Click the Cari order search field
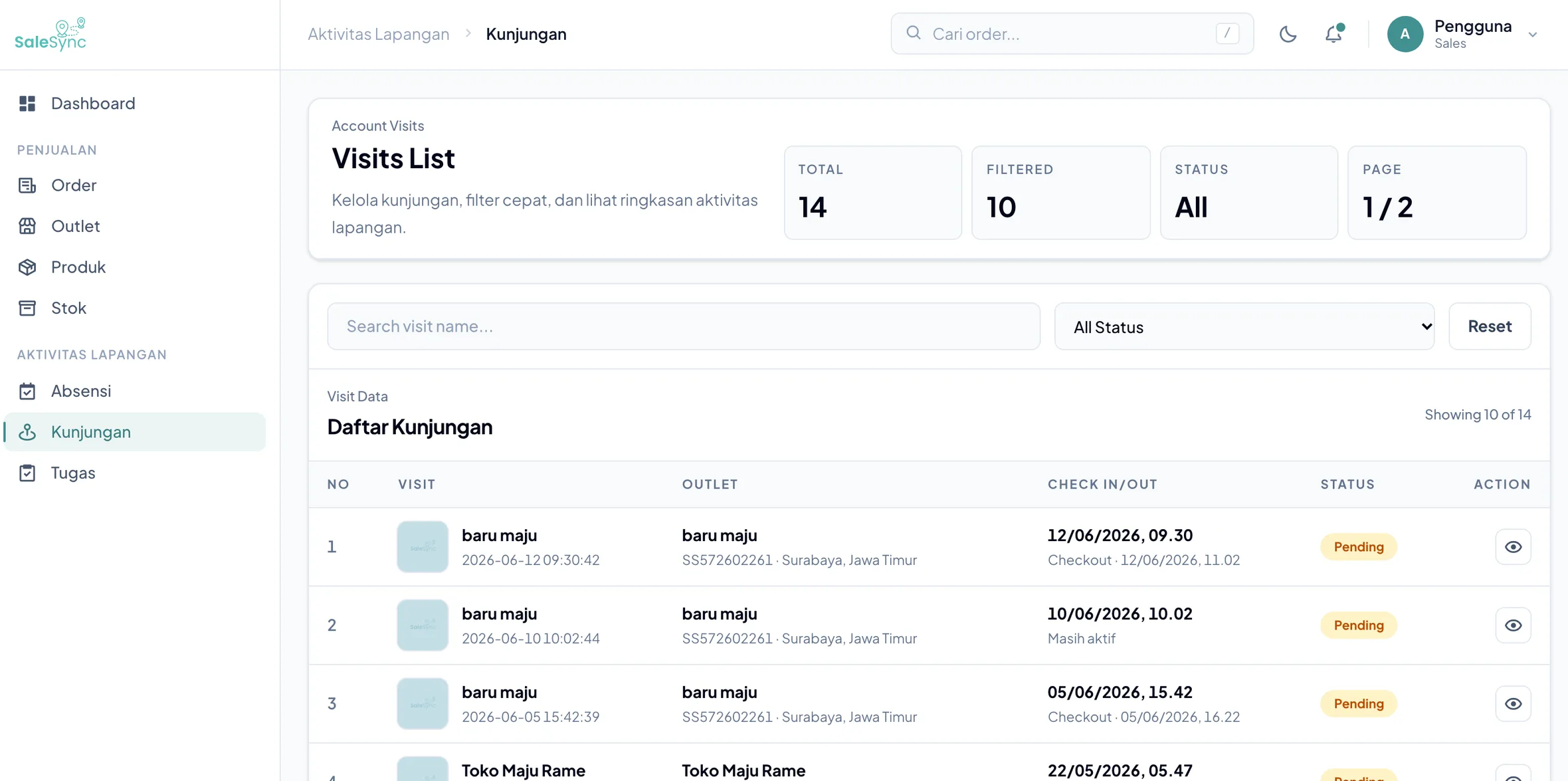This screenshot has height=781, width=1568. [1072, 34]
